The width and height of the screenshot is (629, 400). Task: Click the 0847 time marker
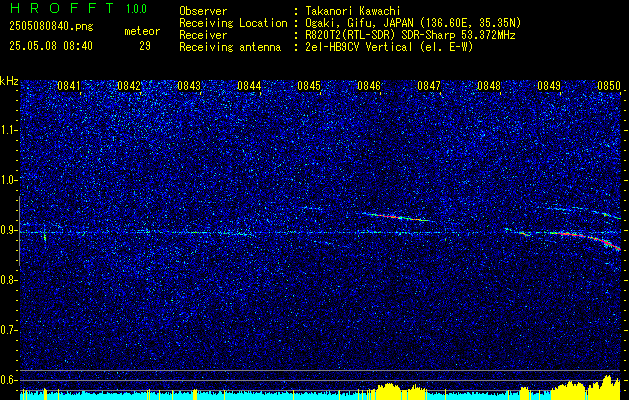(429, 86)
